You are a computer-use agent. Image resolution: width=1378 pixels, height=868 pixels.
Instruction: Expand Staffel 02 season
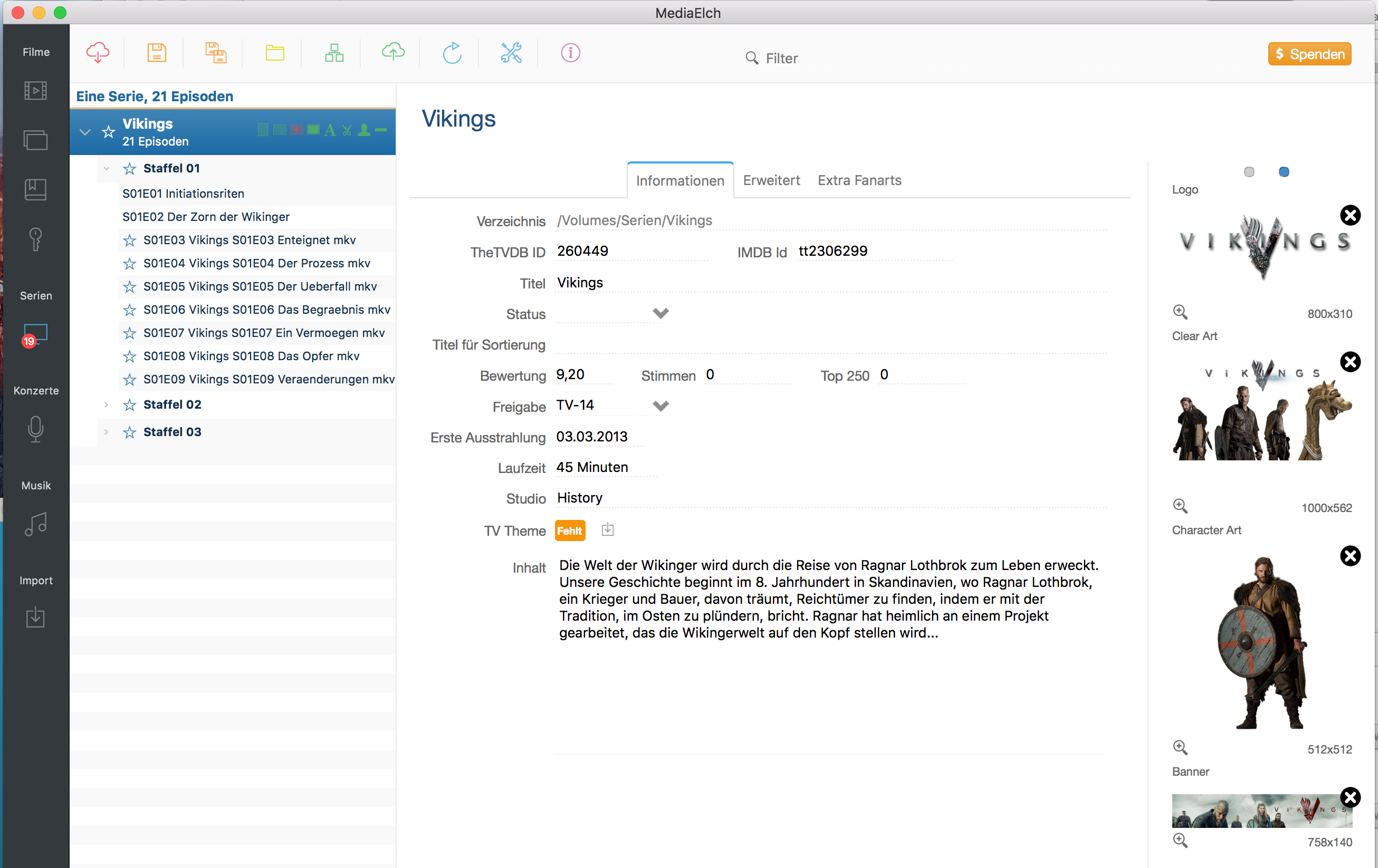[x=106, y=404]
